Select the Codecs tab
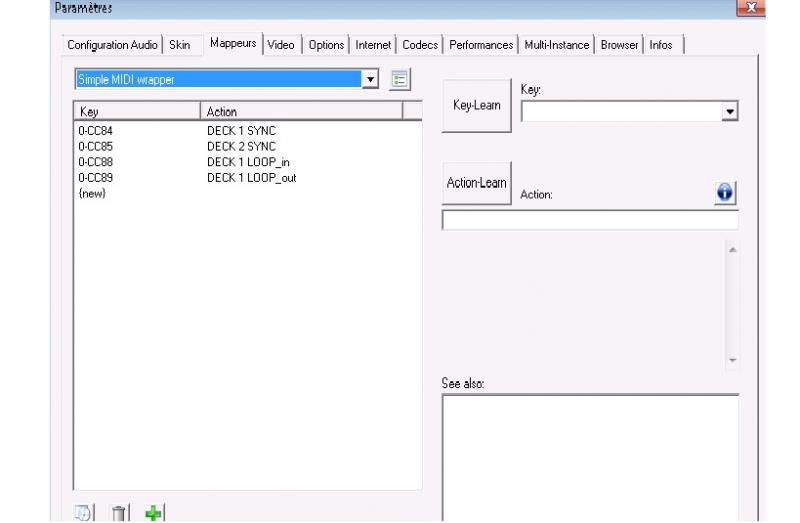The height and width of the screenshot is (523, 800). [420, 45]
